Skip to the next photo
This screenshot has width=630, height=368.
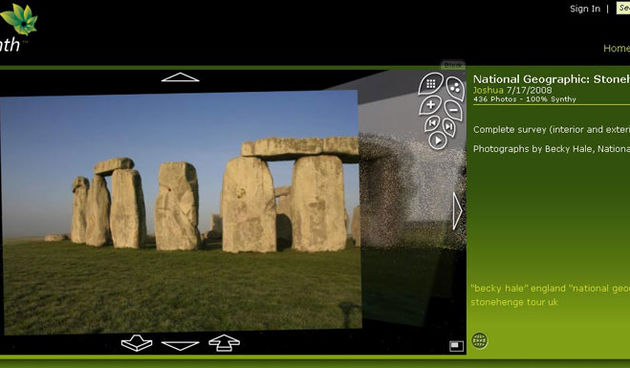coord(449,127)
